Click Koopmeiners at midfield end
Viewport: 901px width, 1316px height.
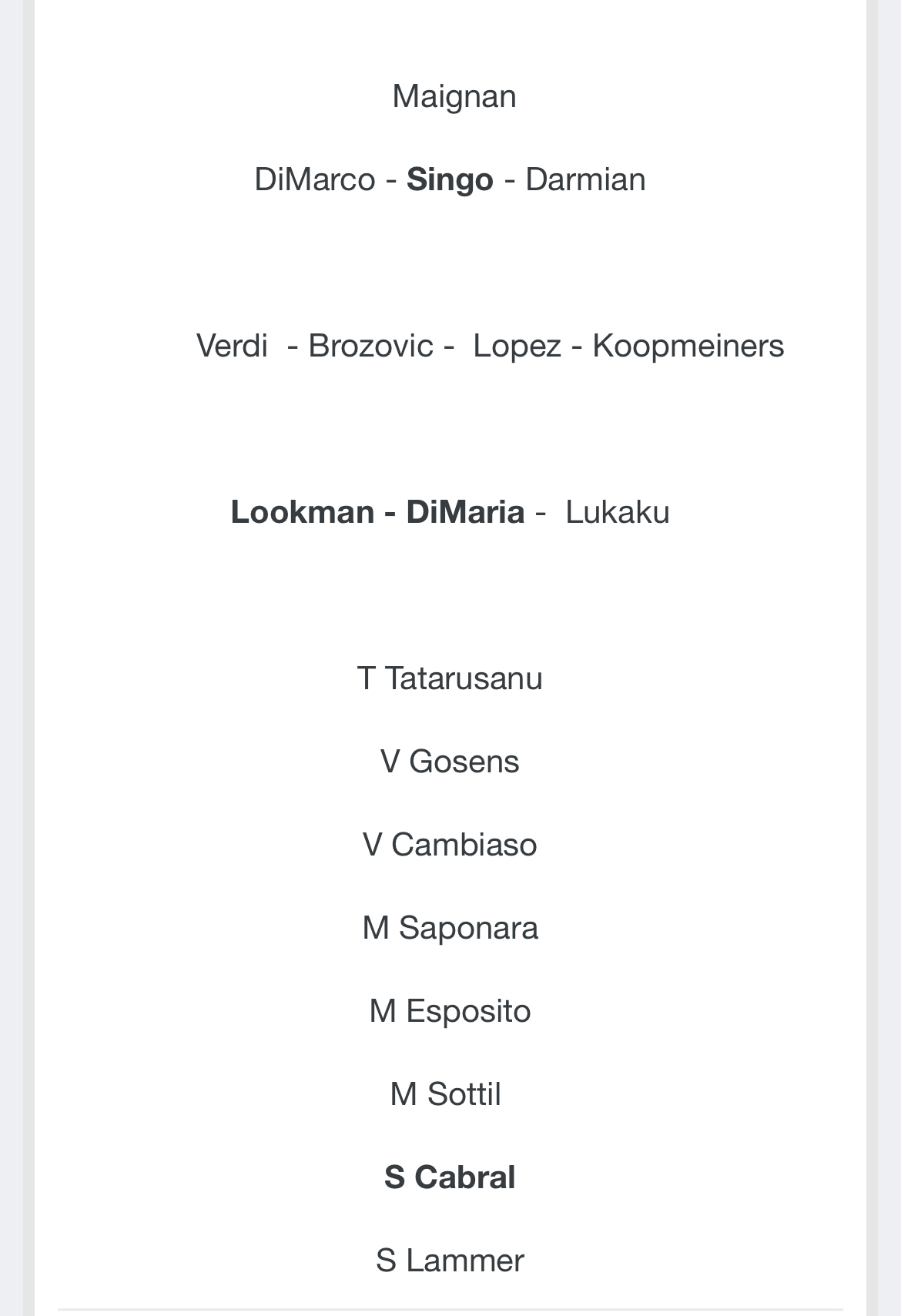tap(688, 347)
